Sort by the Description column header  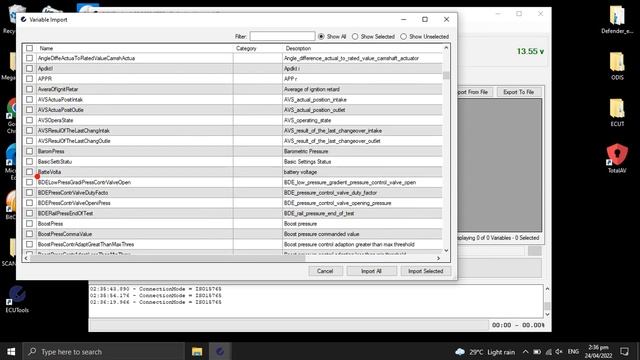click(x=362, y=48)
